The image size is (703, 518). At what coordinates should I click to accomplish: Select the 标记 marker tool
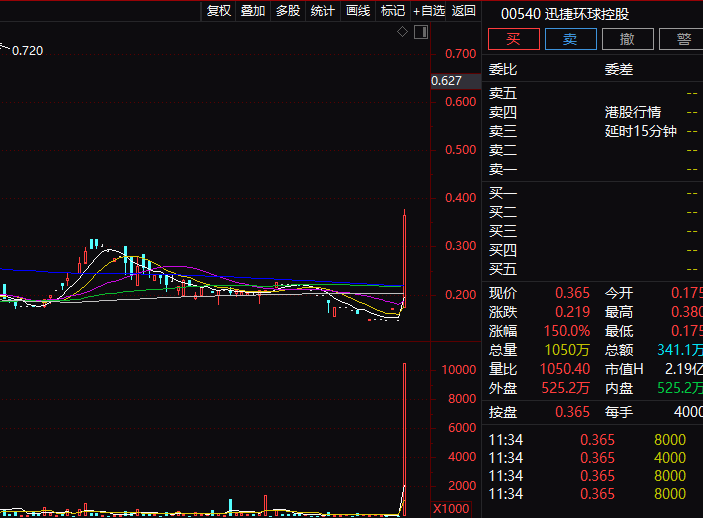(393, 11)
